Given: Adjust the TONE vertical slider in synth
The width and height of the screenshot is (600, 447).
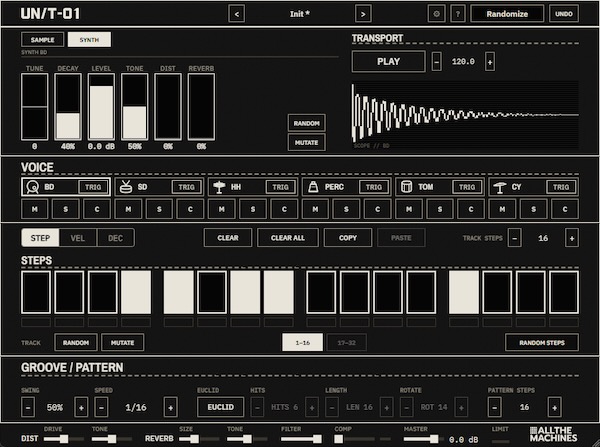Looking at the screenshot, I should coord(135,107).
